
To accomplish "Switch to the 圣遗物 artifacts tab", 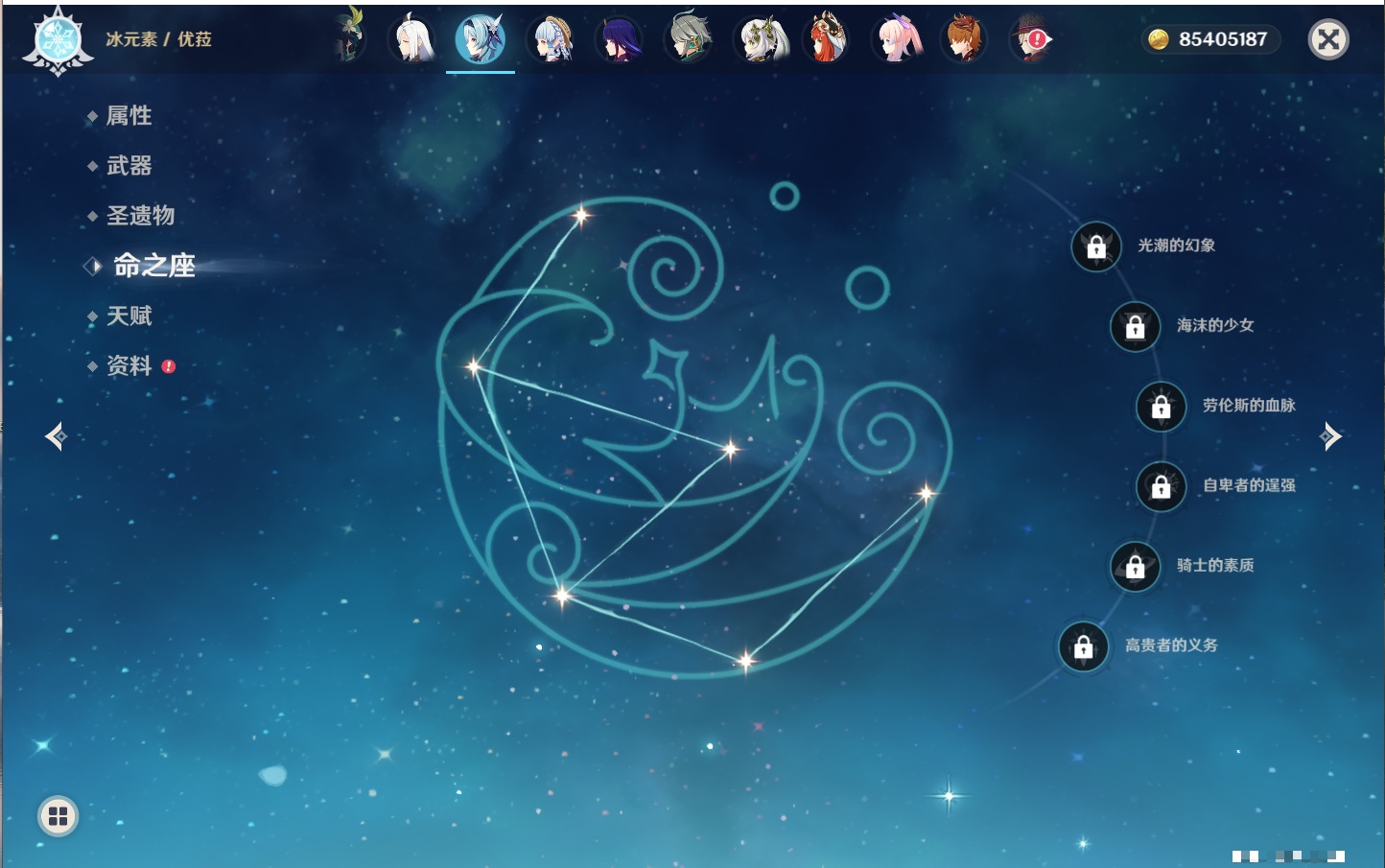I will click(x=140, y=216).
